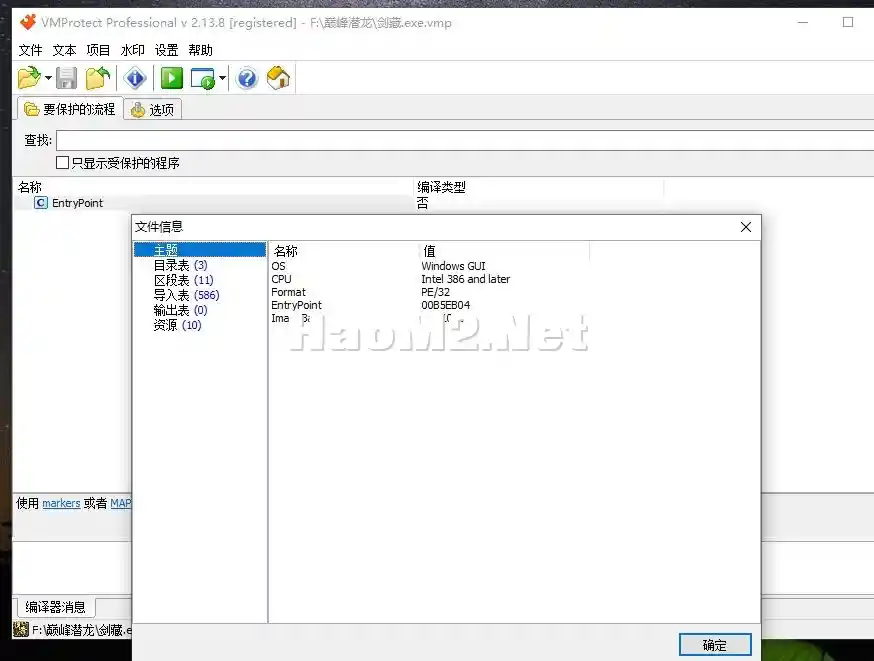Click the EntryPoint name in file info
874x661 pixels.
pyautogui.click(x=296, y=305)
